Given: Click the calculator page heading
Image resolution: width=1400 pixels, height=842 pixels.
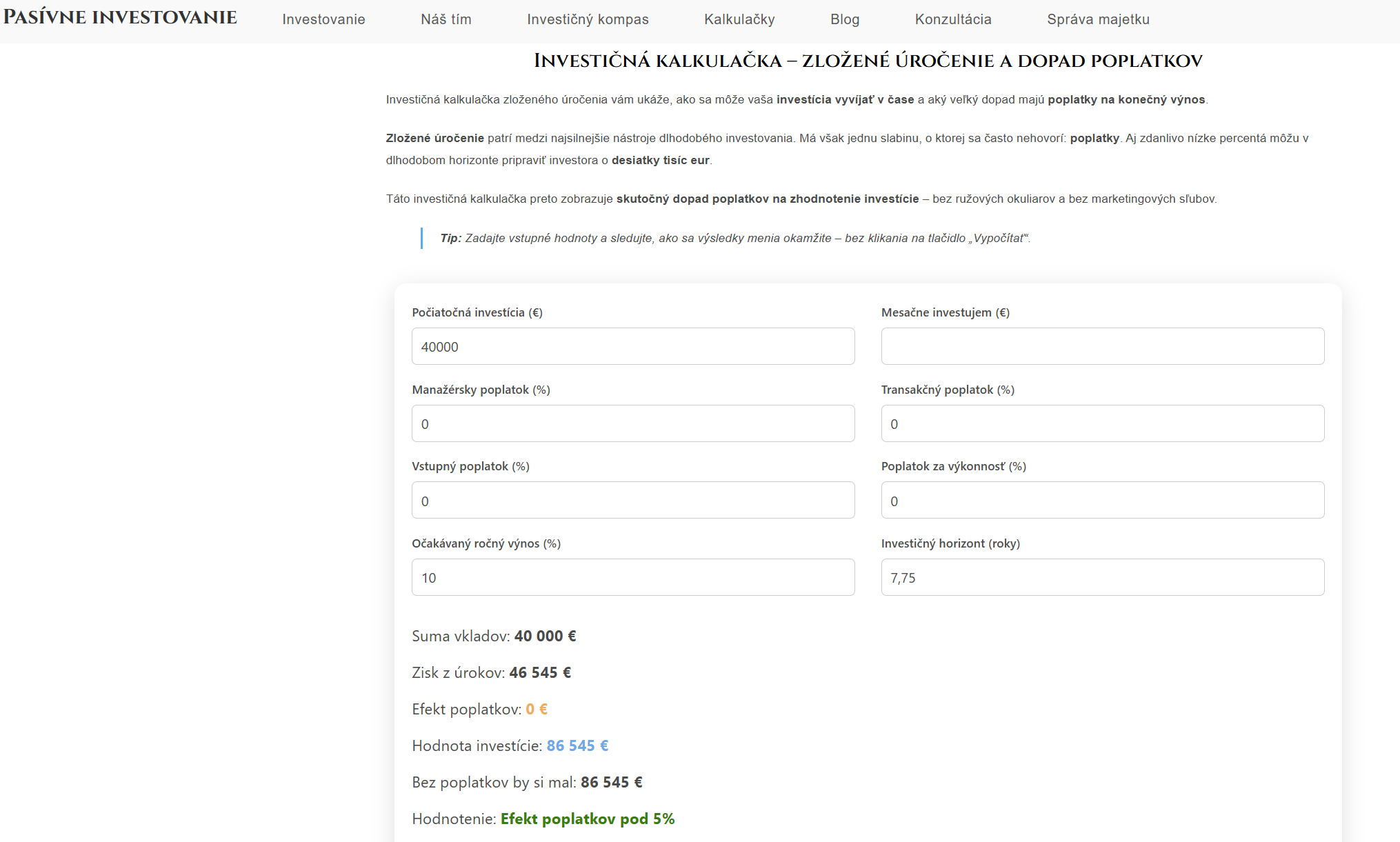Looking at the screenshot, I should (868, 61).
